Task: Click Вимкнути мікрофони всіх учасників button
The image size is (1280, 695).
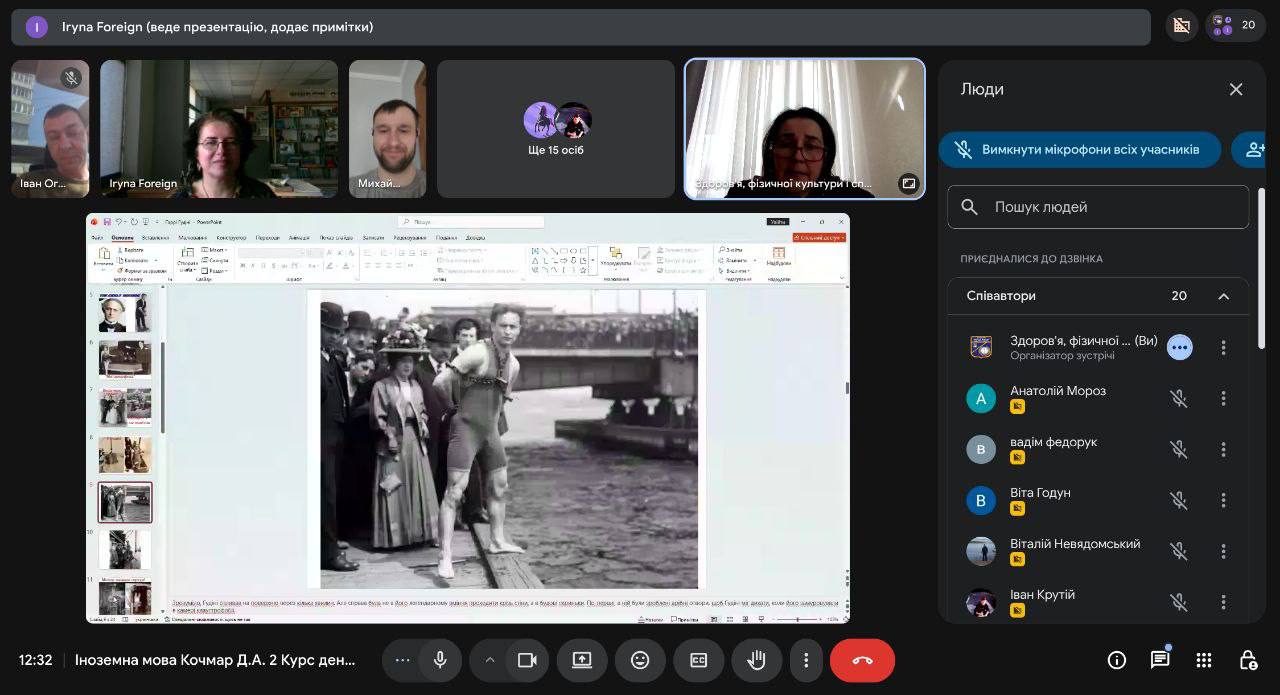Action: point(1080,149)
